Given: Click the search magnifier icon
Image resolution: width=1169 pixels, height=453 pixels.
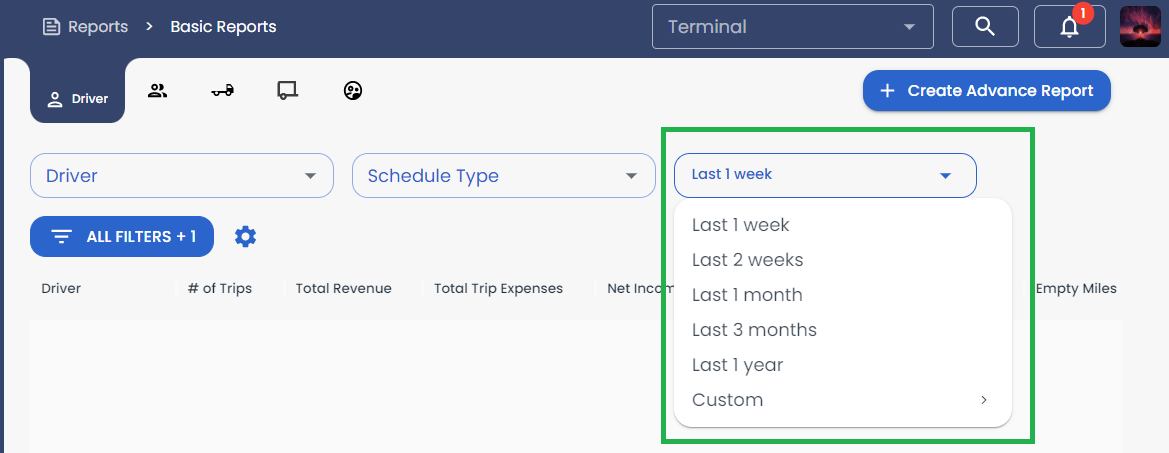Looking at the screenshot, I should (x=985, y=27).
